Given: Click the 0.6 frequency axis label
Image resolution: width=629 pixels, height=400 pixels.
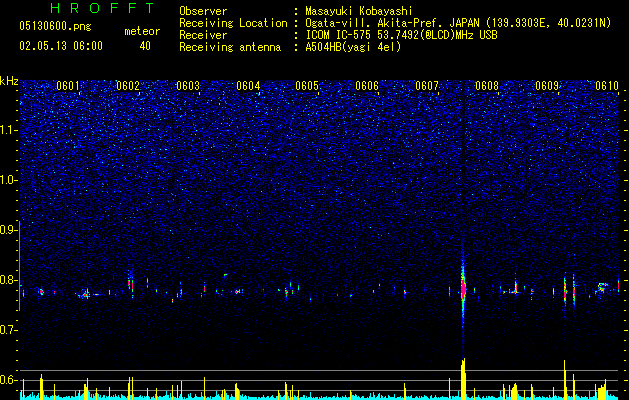Looking at the screenshot, I should click(x=8, y=380).
